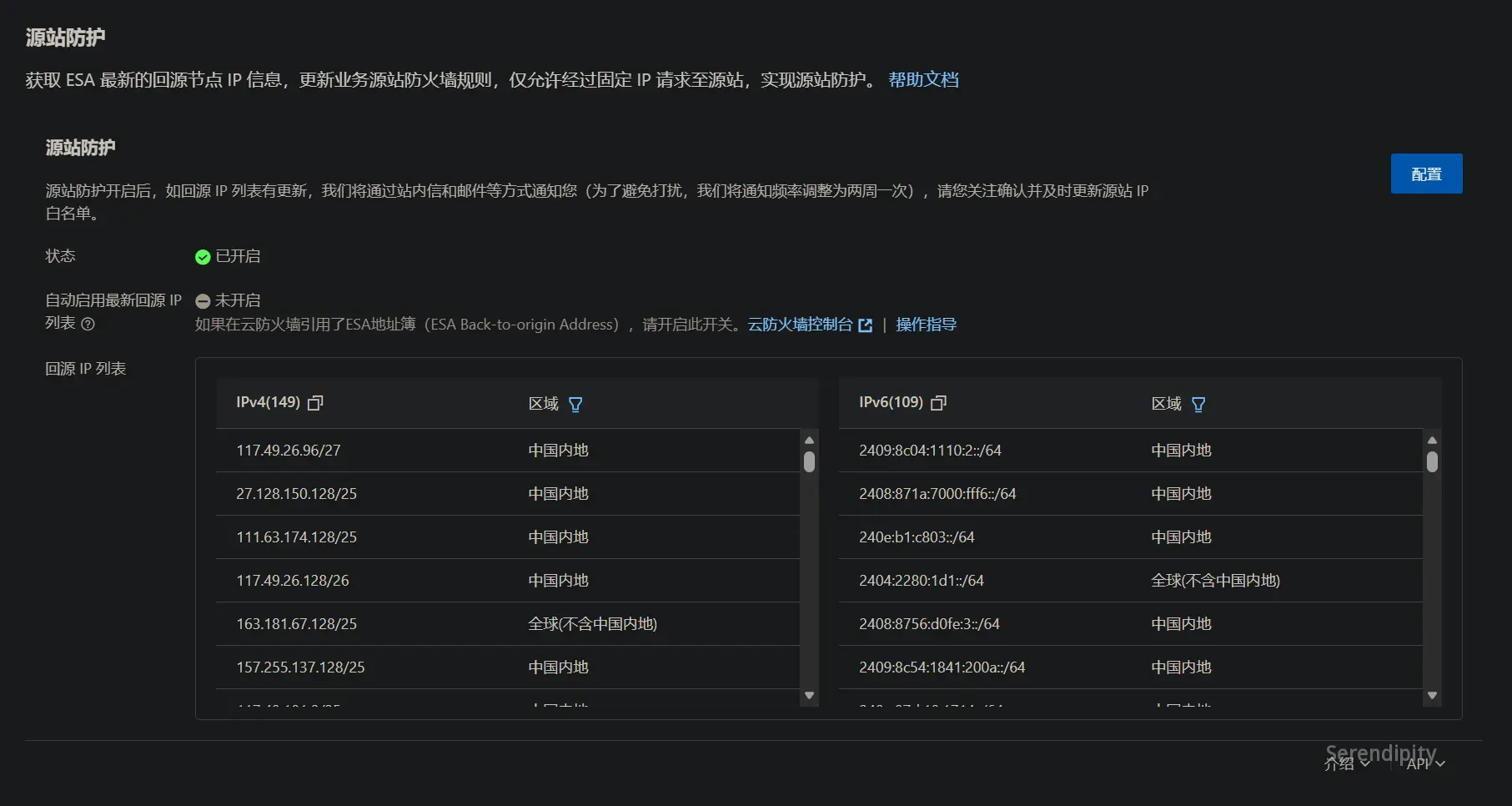The width and height of the screenshot is (1512, 806).
Task: Select IPv6 entry 2404:2280:1d1::/64
Action: tap(922, 581)
